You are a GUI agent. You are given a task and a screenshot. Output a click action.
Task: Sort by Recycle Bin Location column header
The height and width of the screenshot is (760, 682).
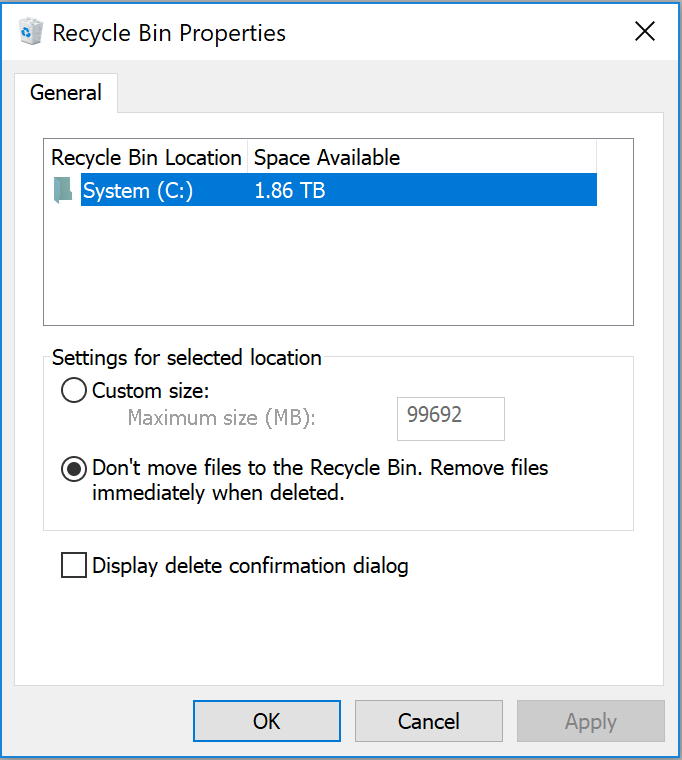146,158
